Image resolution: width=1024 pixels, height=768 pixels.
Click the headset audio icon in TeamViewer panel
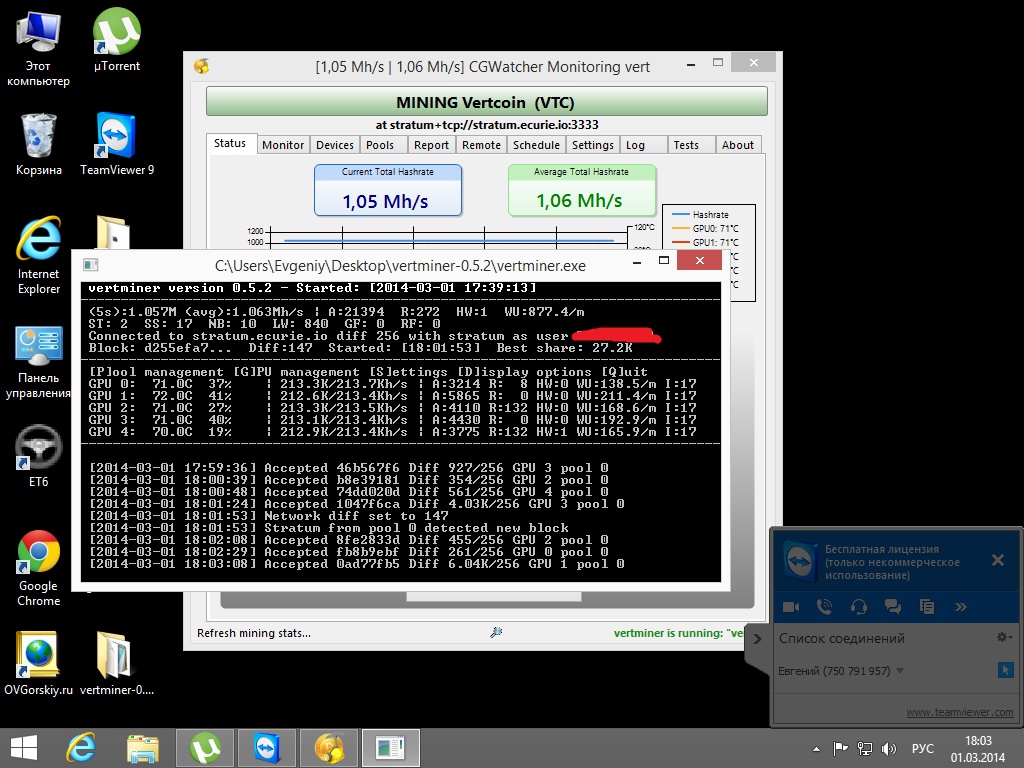pyautogui.click(x=859, y=607)
